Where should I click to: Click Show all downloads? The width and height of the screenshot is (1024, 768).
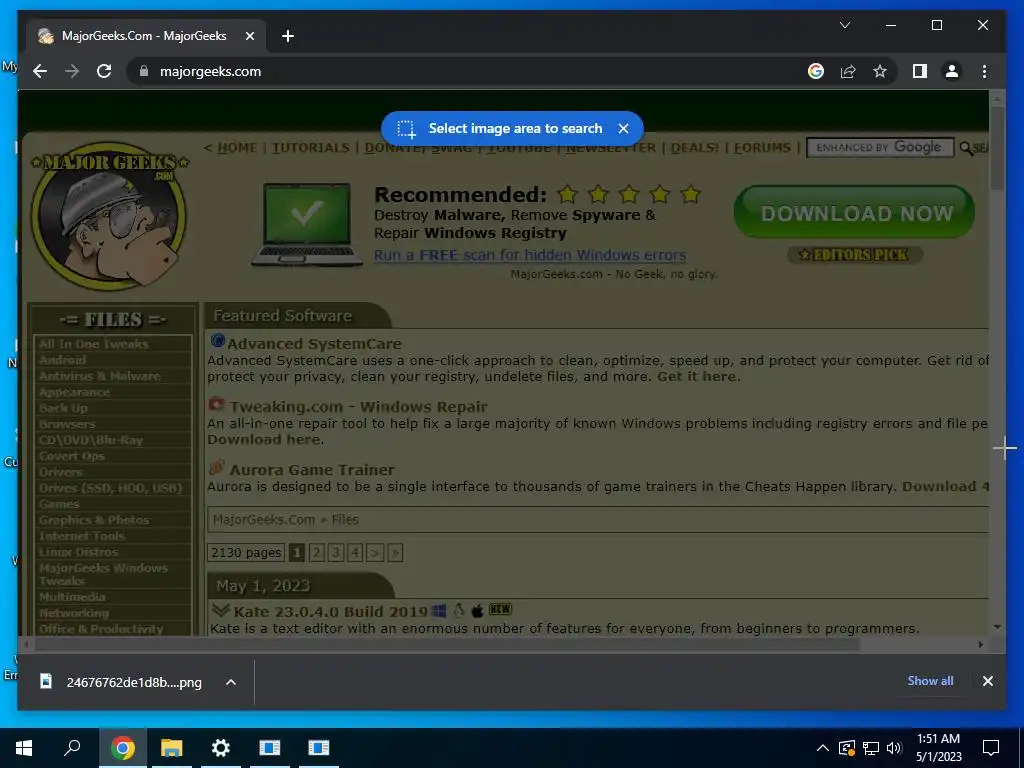coord(930,680)
